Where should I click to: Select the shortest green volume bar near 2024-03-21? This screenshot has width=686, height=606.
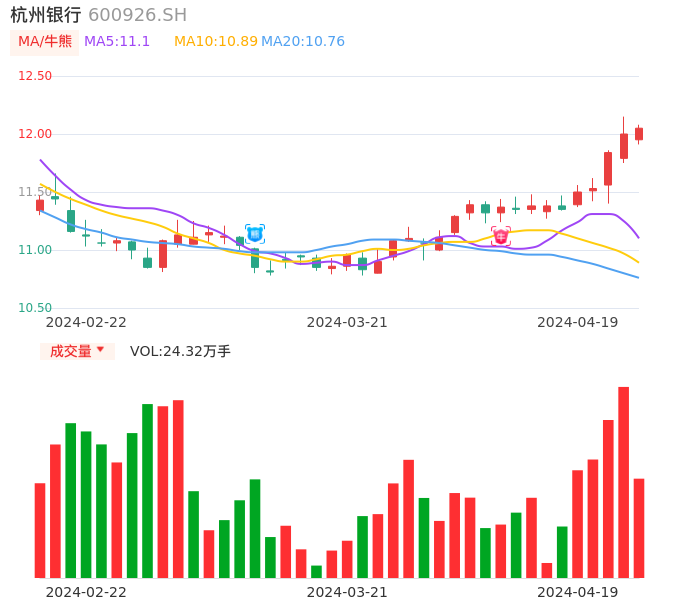pos(316,571)
